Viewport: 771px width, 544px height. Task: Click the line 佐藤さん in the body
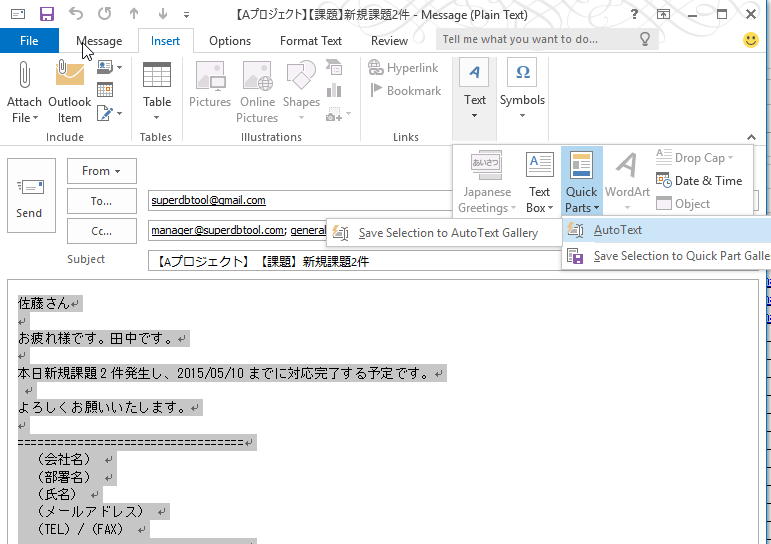point(44,303)
